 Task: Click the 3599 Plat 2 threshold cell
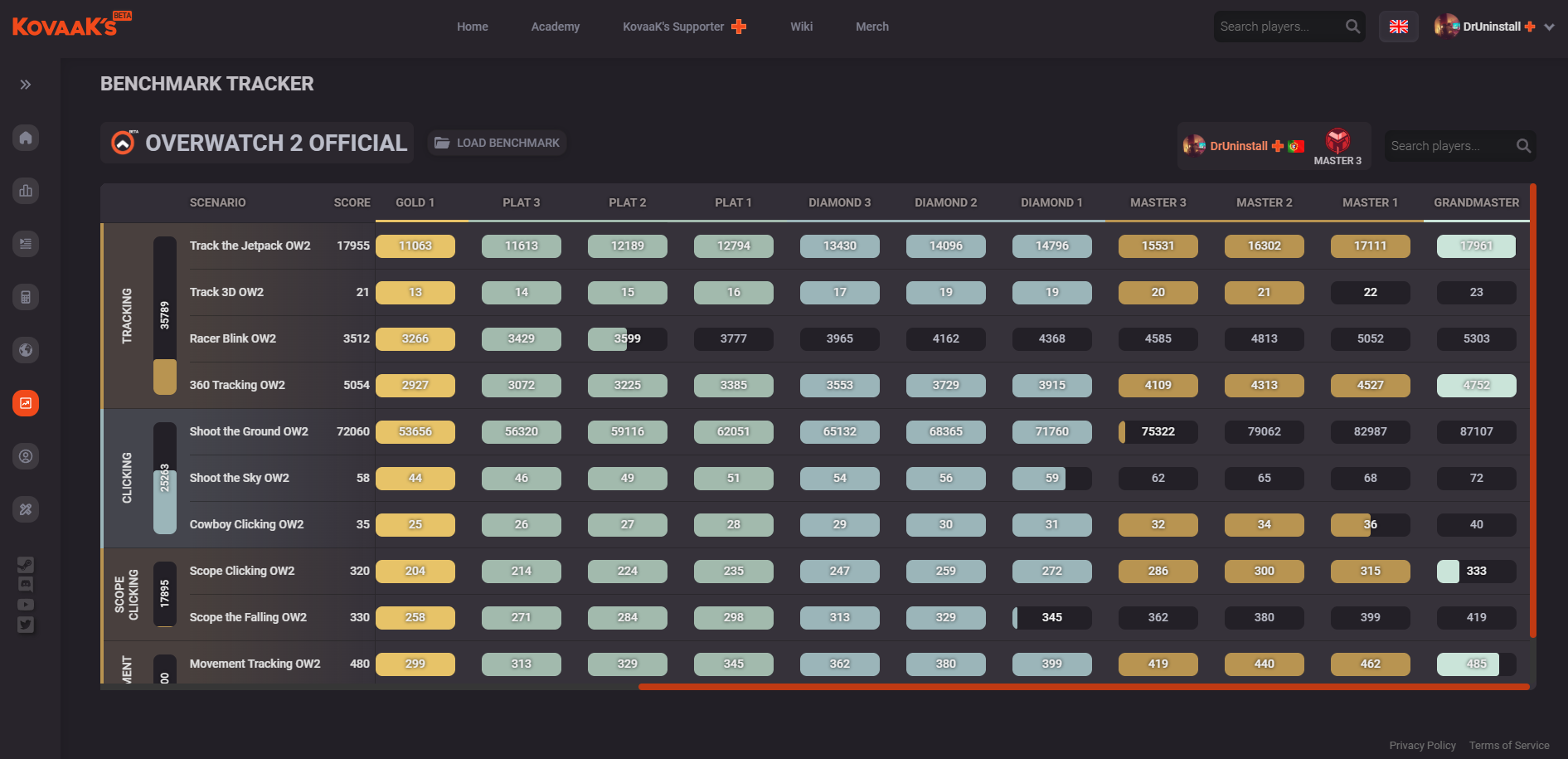[628, 338]
